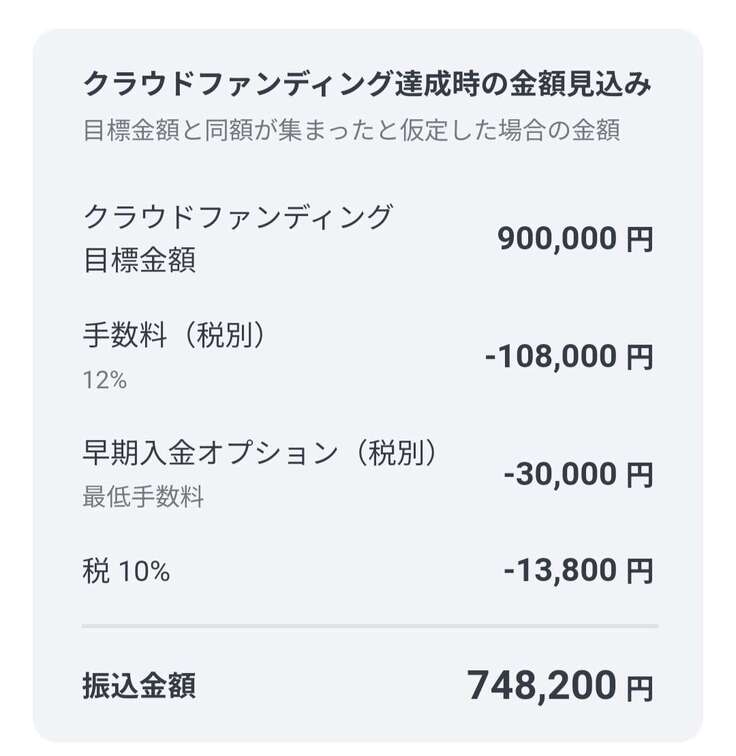736x756 pixels.
Task: Click the 12% fee rate text
Action: (104, 379)
